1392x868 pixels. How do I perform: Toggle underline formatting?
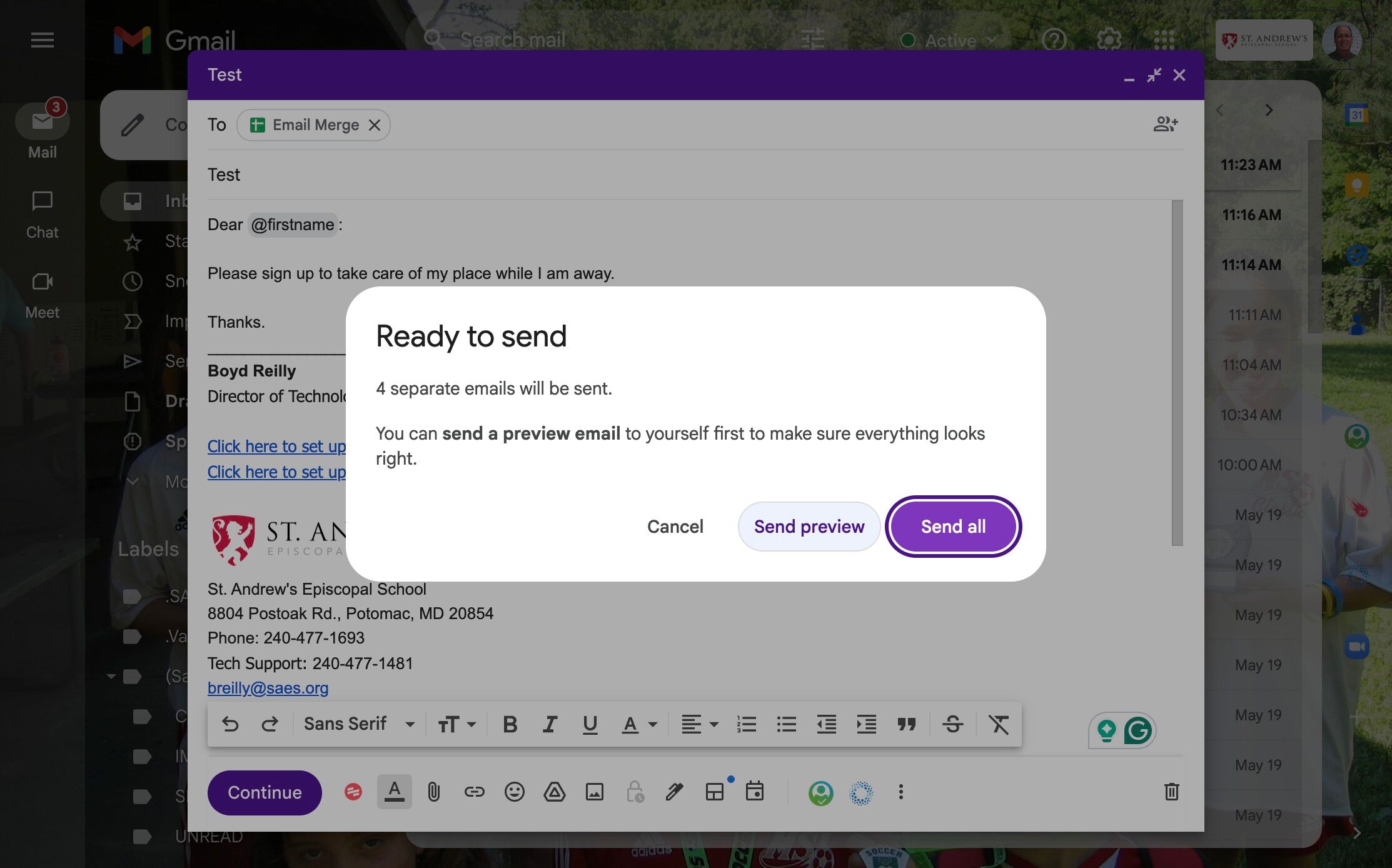click(589, 724)
